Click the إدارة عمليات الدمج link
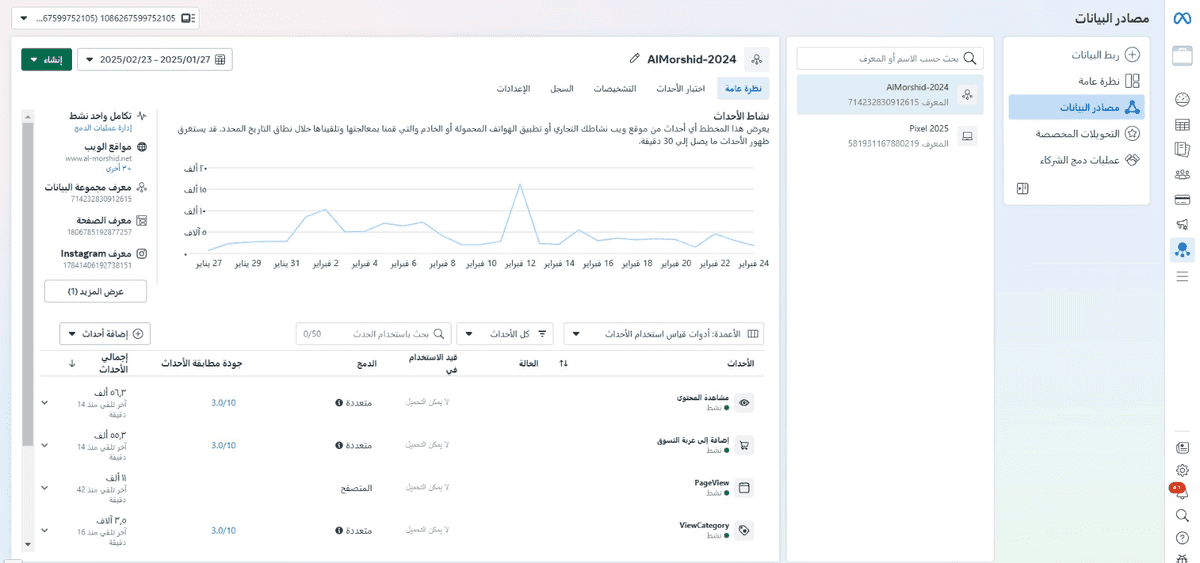This screenshot has width=1200, height=563. click(103, 128)
